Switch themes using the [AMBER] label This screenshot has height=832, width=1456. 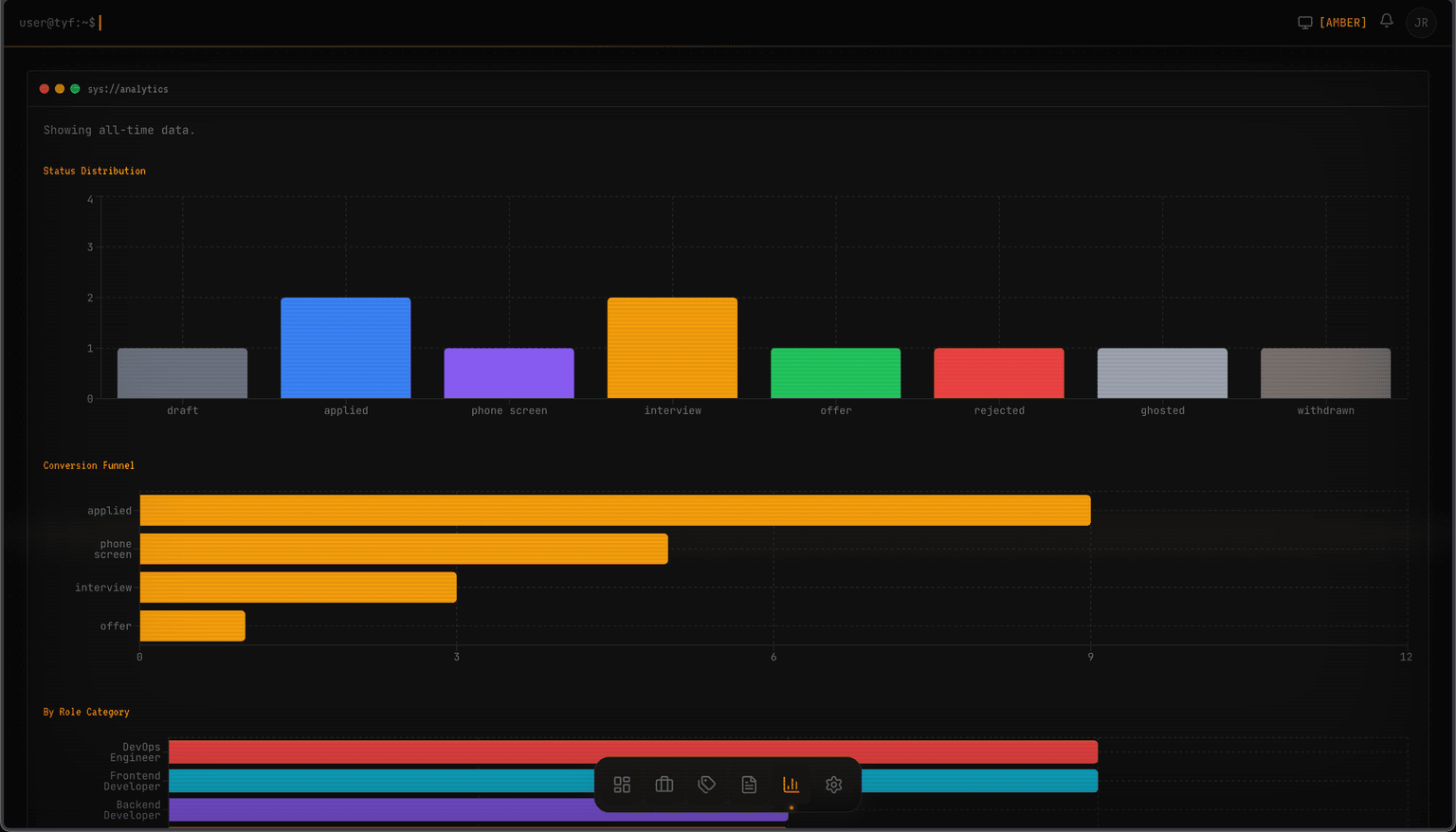1342,22
